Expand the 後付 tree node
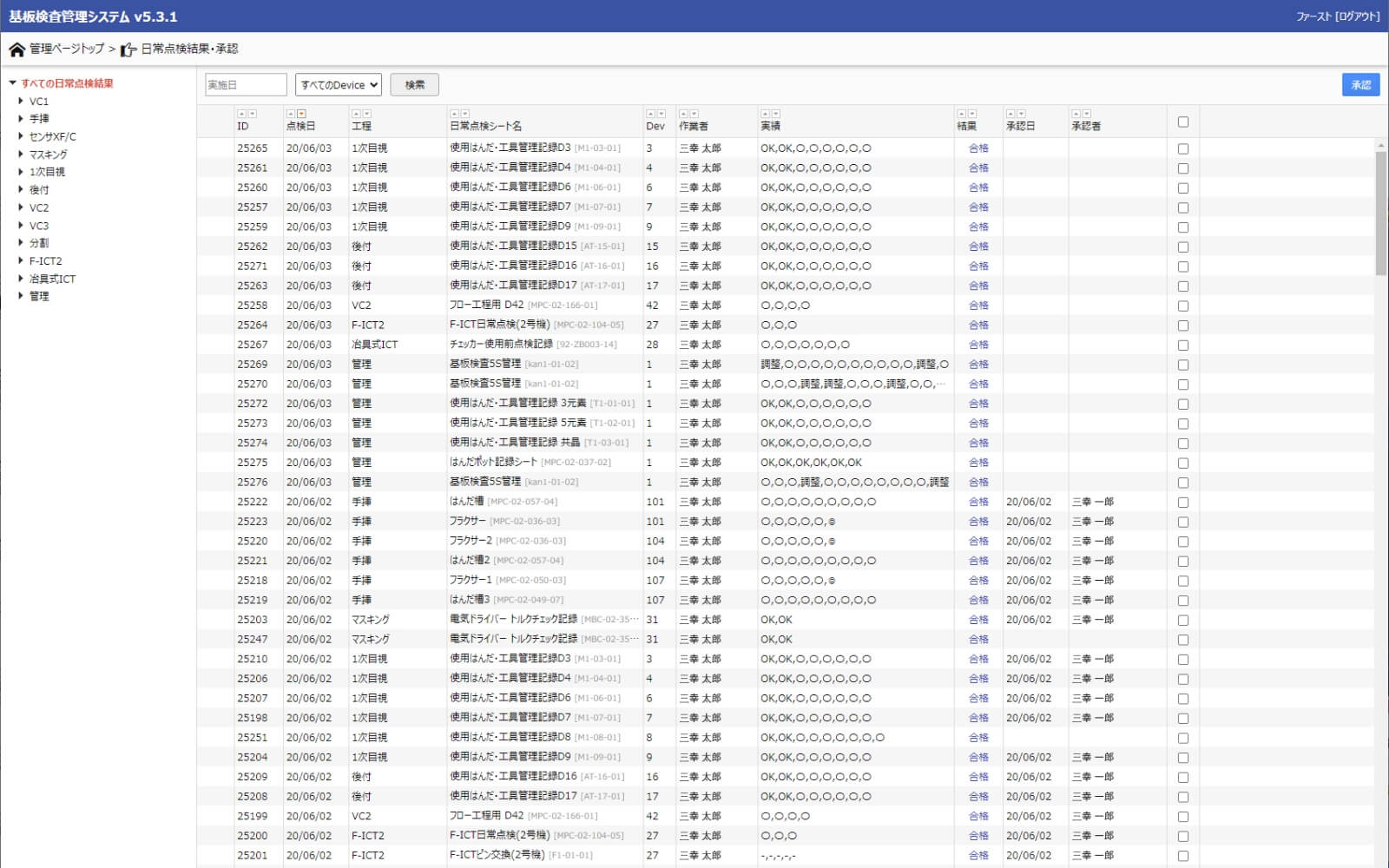This screenshot has width=1389, height=868. click(21, 189)
